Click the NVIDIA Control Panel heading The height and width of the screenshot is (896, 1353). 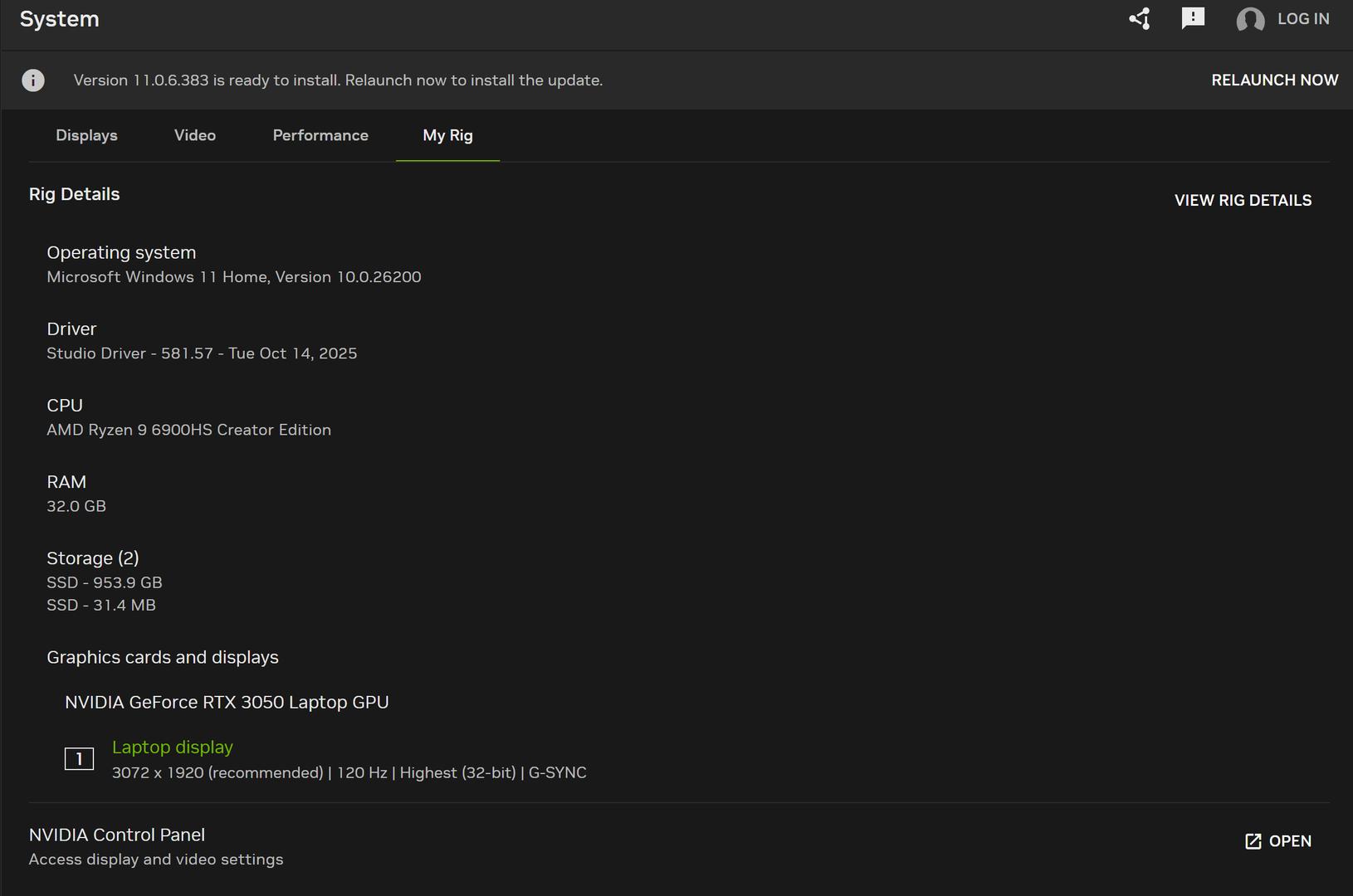click(117, 835)
